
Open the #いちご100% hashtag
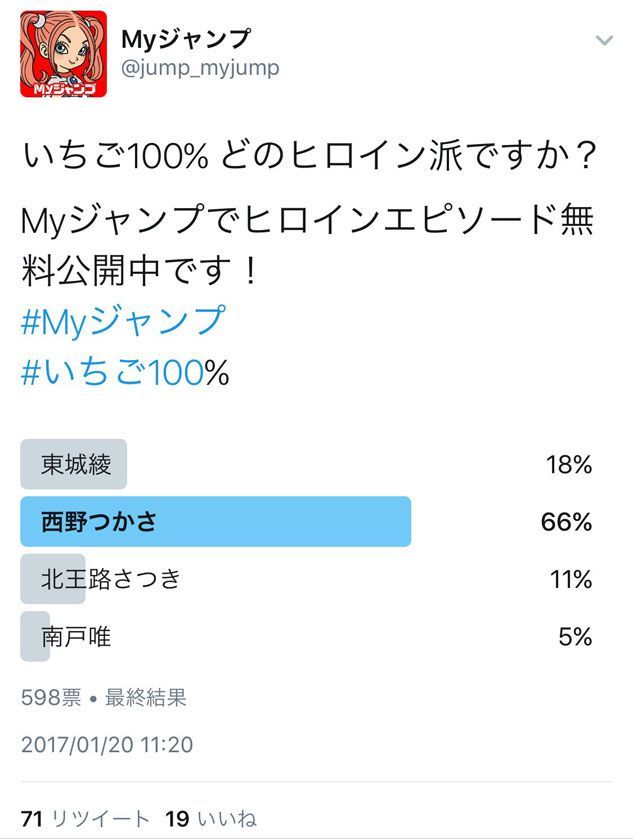[125, 372]
